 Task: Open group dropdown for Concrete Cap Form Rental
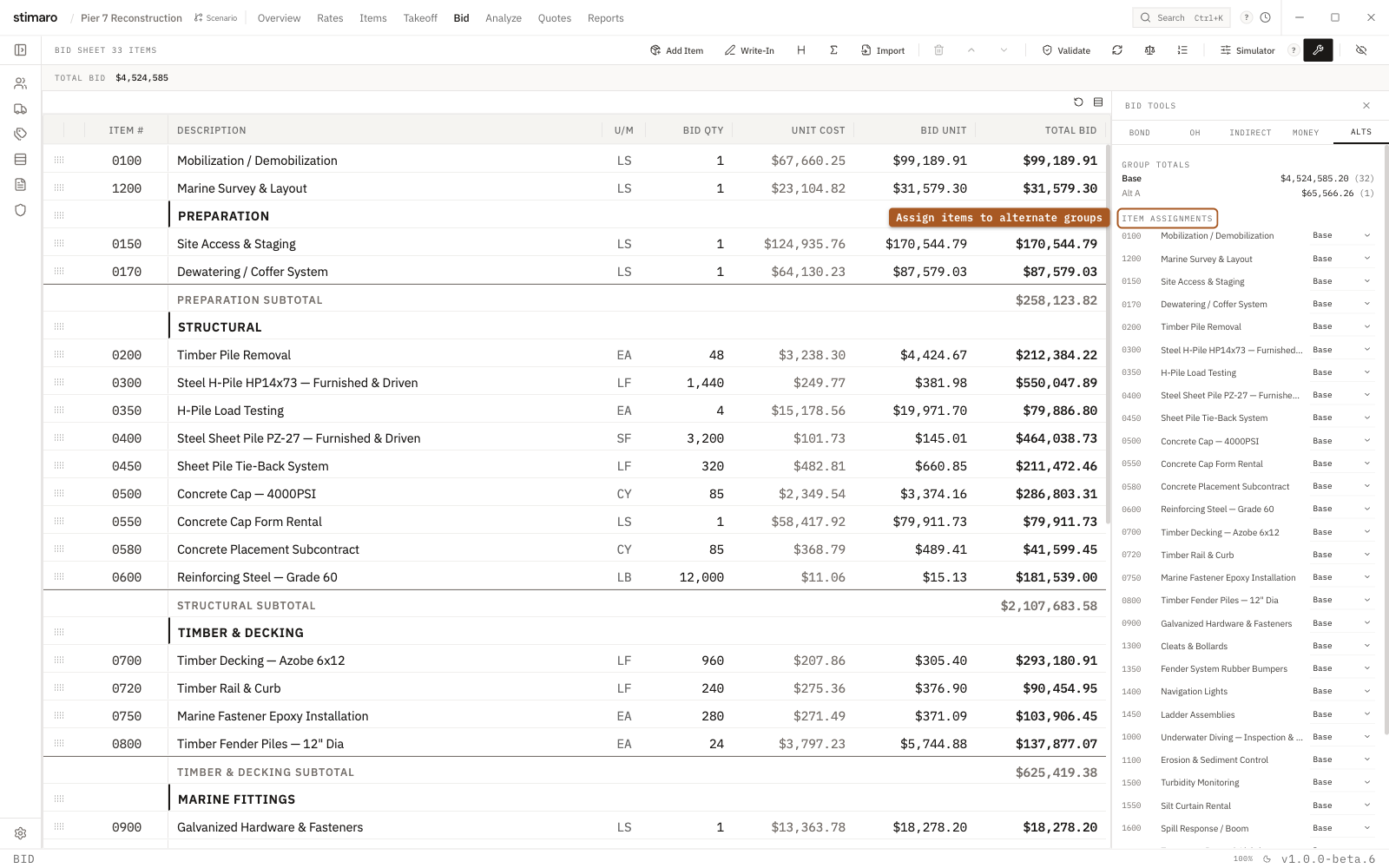[1341, 464]
